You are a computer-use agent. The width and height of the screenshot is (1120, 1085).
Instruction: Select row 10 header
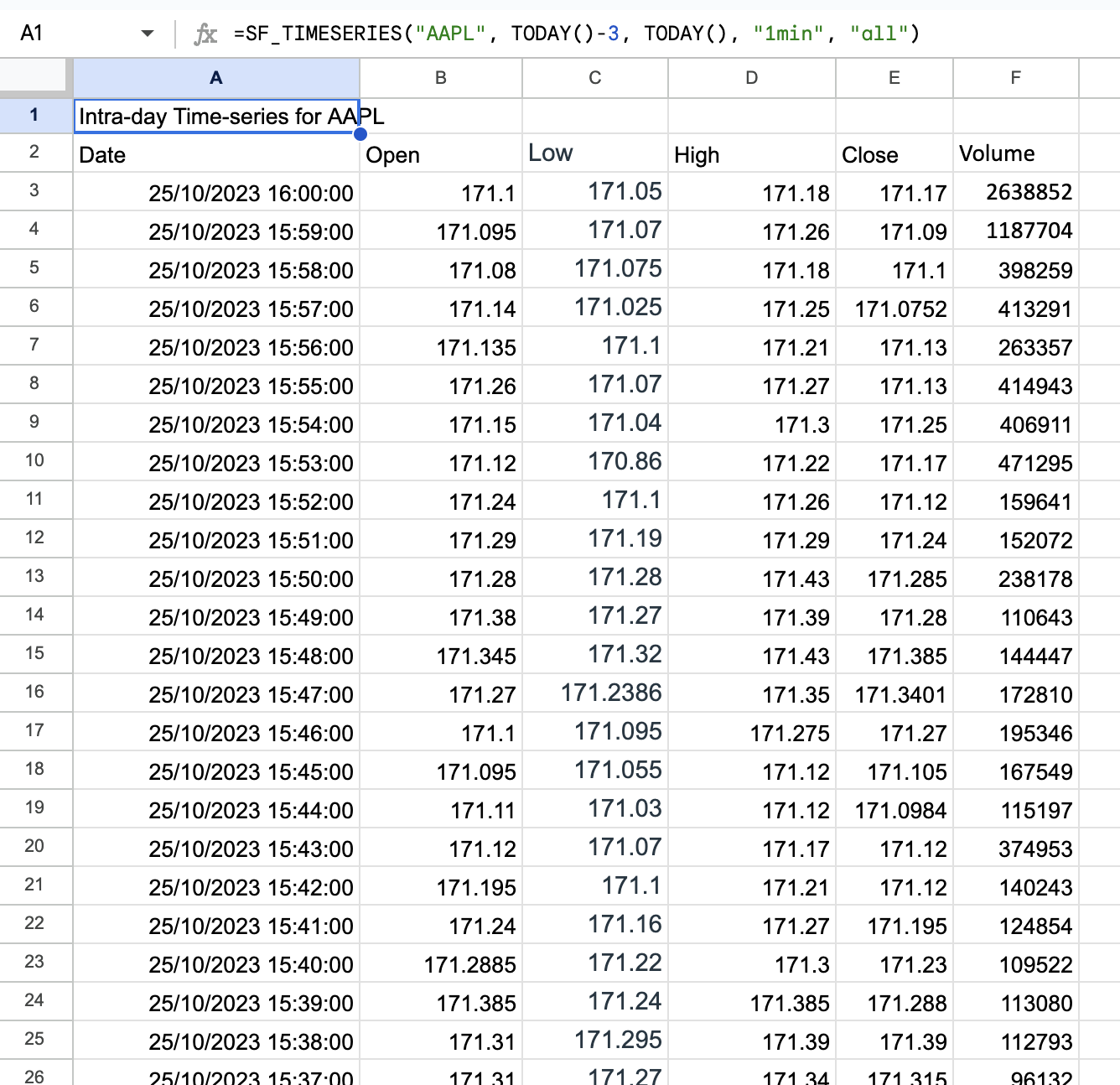click(35, 460)
